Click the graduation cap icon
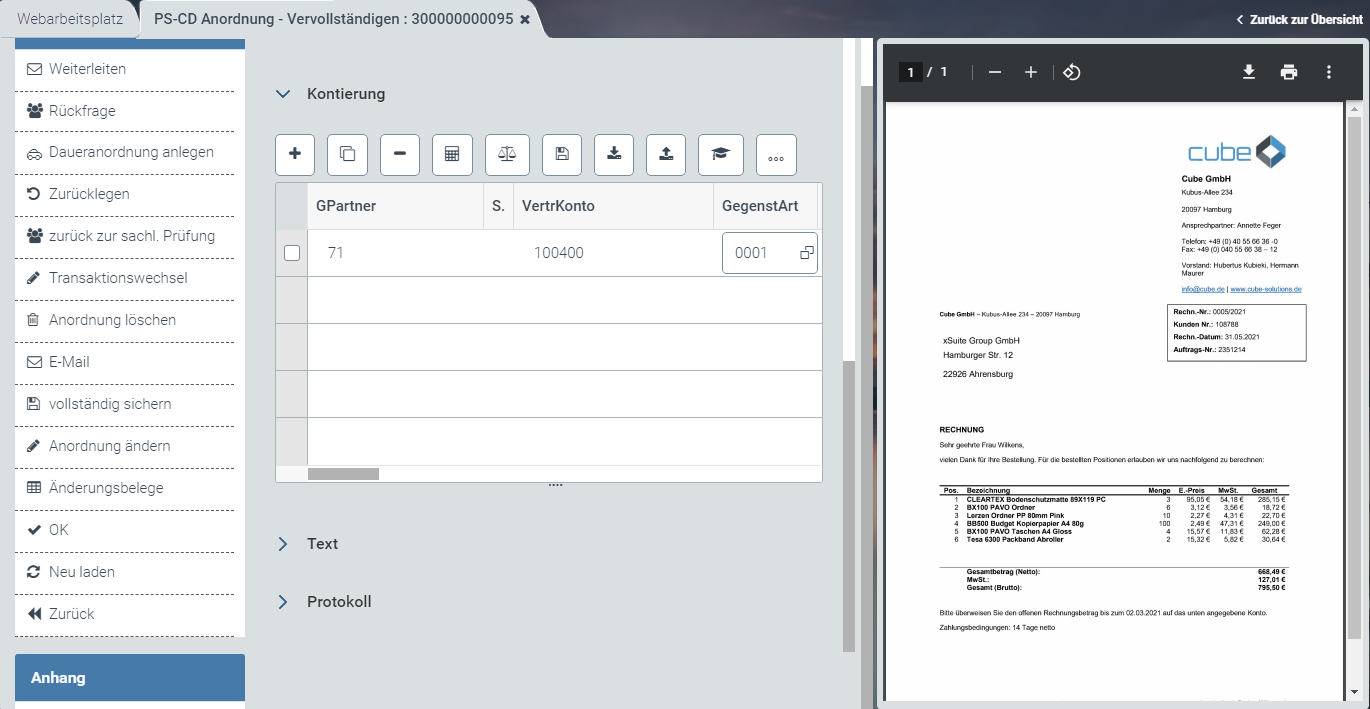The width and height of the screenshot is (1370, 709). [x=720, y=154]
